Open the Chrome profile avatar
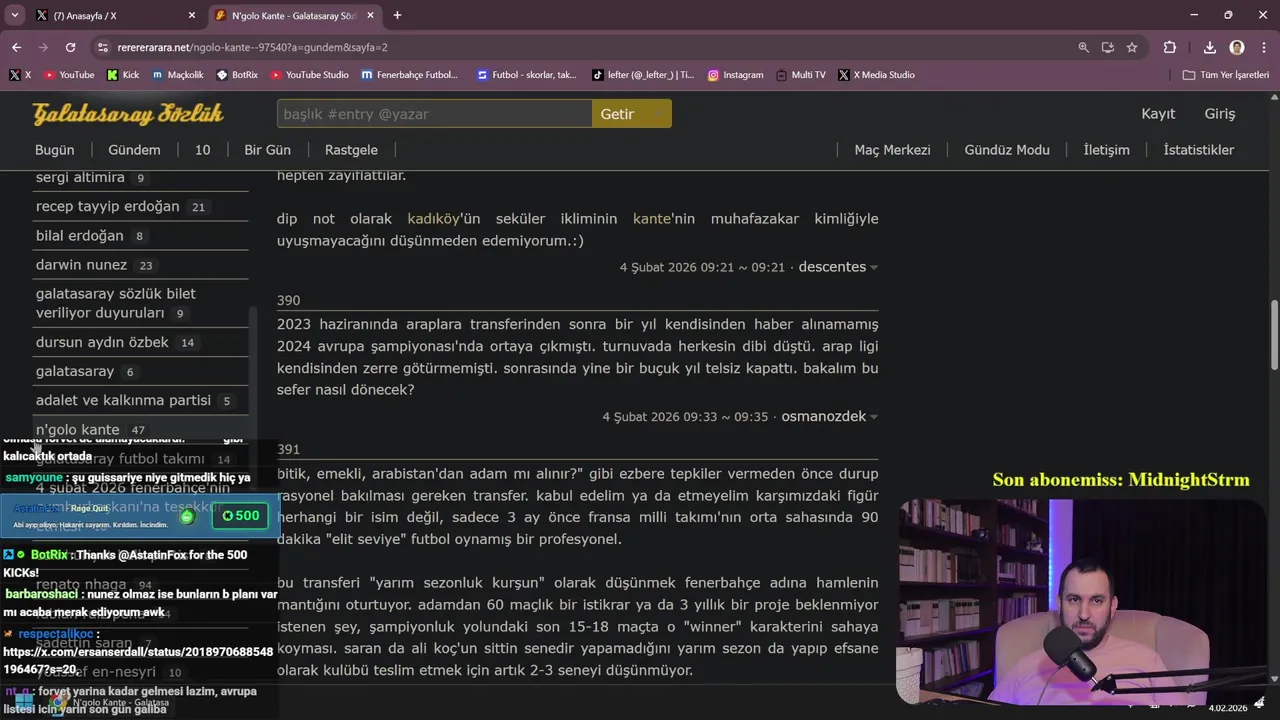The image size is (1280, 720). click(x=1237, y=47)
